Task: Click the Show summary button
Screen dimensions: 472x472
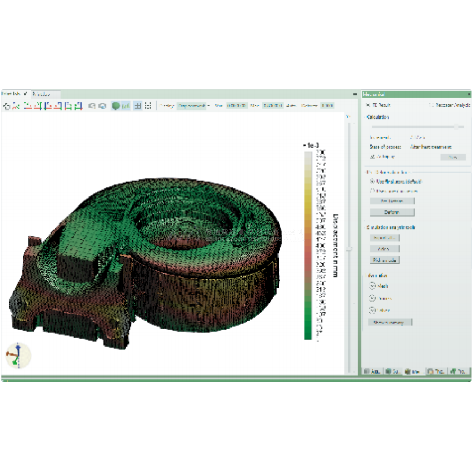Action: [x=390, y=322]
